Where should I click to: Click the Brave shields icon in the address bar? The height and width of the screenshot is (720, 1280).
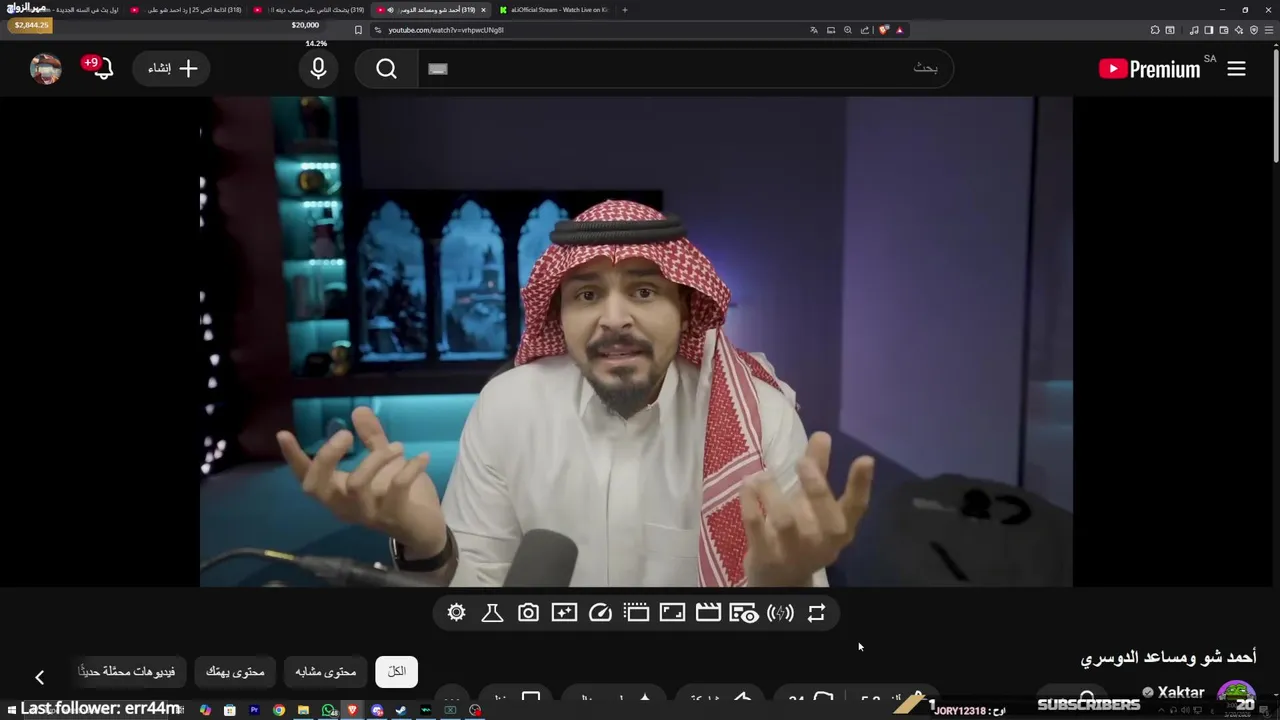click(883, 30)
